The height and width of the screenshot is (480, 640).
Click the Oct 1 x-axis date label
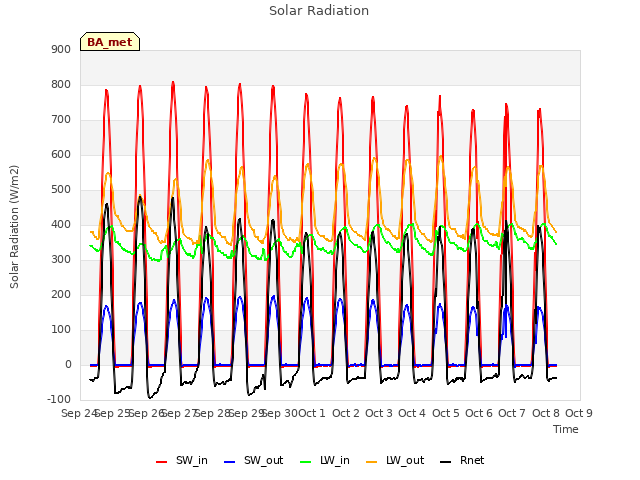pyautogui.click(x=312, y=413)
